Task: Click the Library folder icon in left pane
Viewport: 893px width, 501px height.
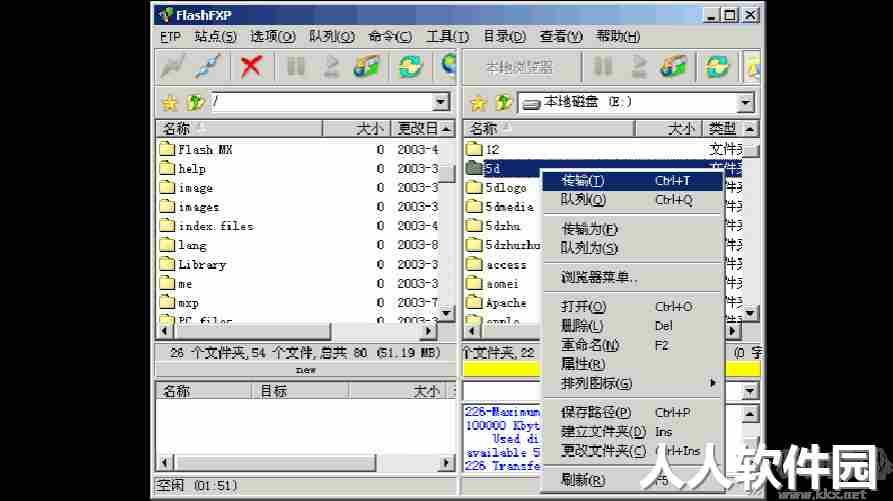Action: tap(167, 264)
